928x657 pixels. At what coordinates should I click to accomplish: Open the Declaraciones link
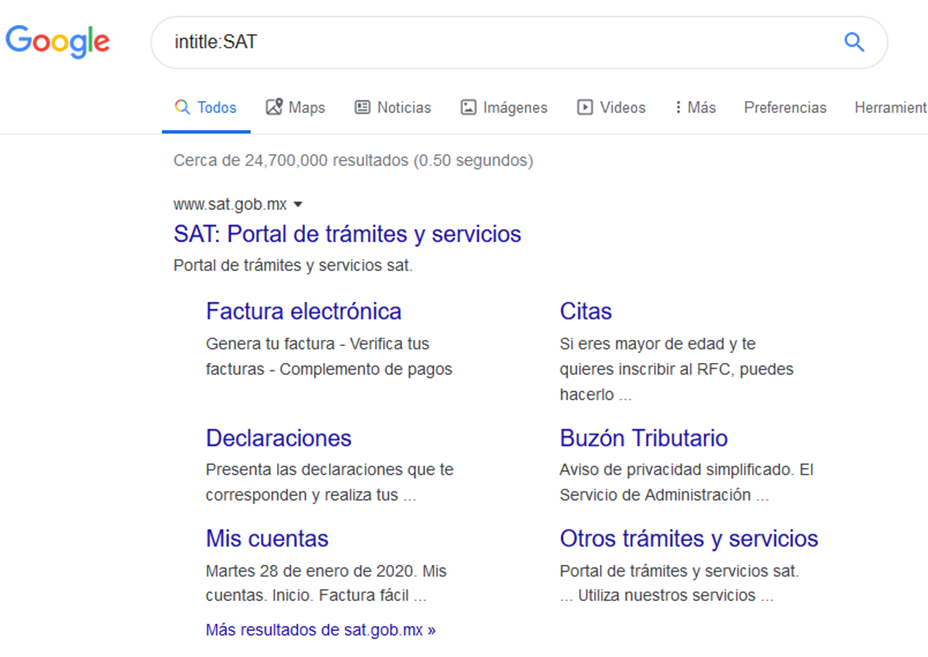(x=278, y=438)
